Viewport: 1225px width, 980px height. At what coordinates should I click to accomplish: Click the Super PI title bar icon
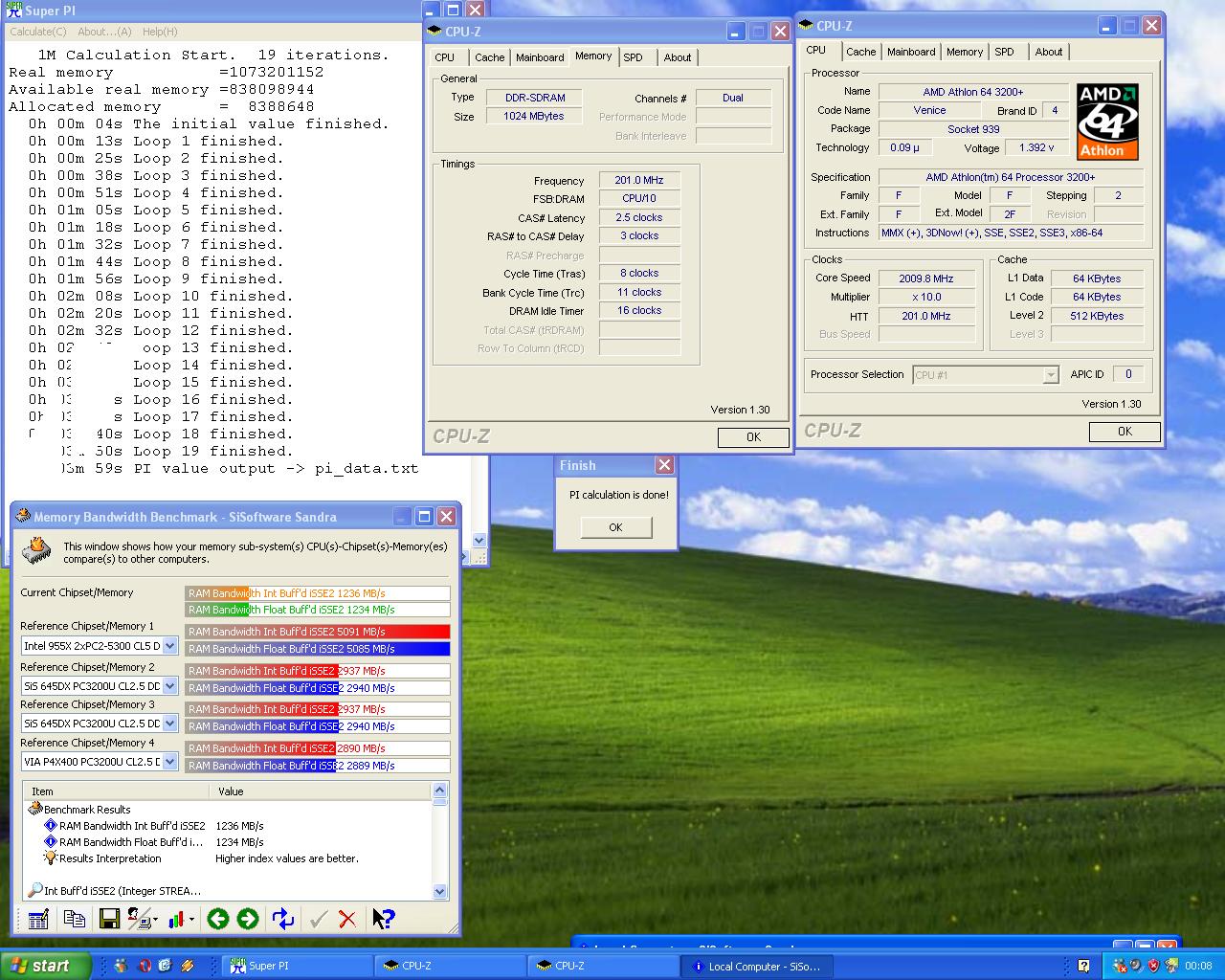[14, 11]
